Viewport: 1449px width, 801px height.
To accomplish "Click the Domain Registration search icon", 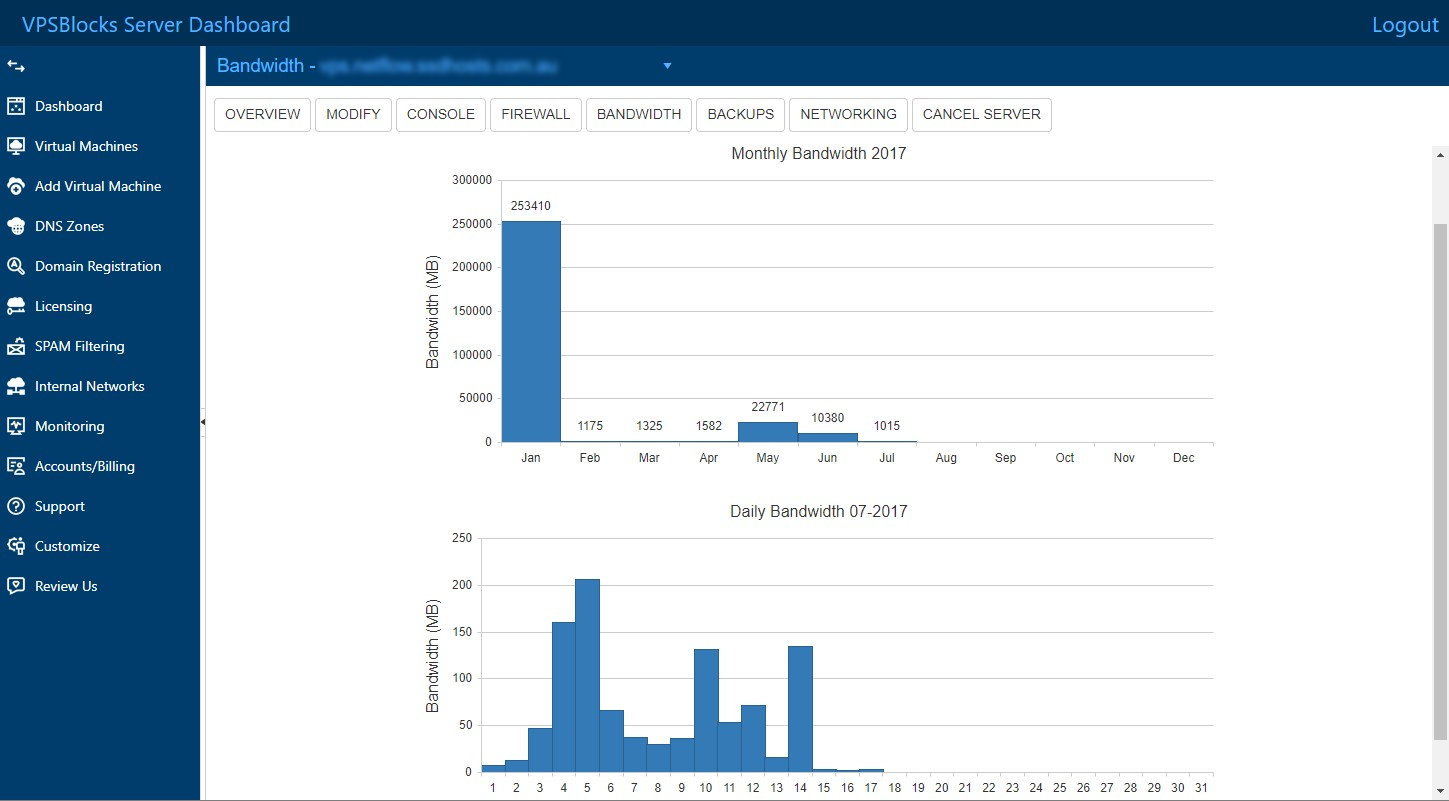I will tap(16, 266).
